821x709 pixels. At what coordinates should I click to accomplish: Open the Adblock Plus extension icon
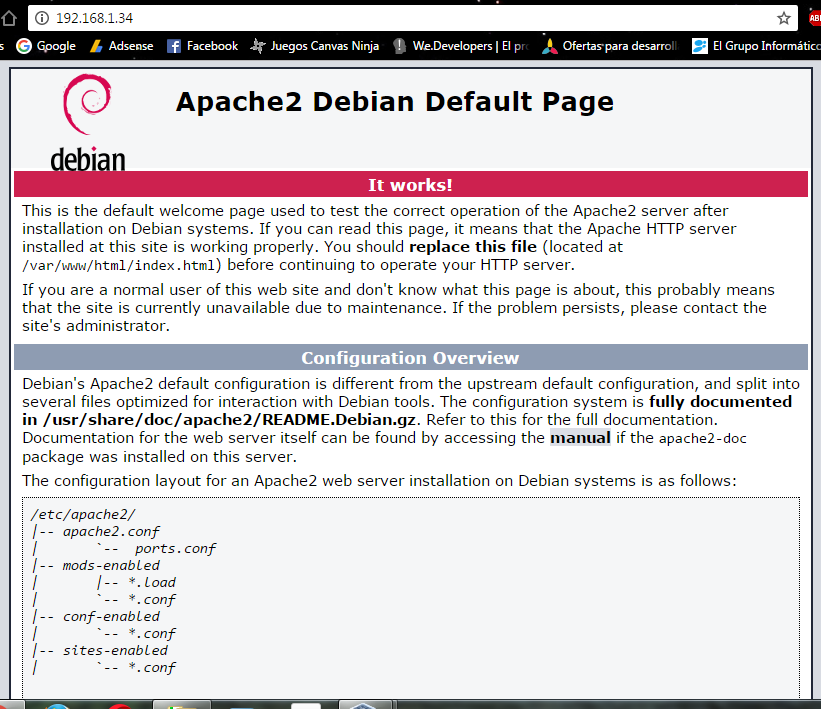click(x=813, y=18)
